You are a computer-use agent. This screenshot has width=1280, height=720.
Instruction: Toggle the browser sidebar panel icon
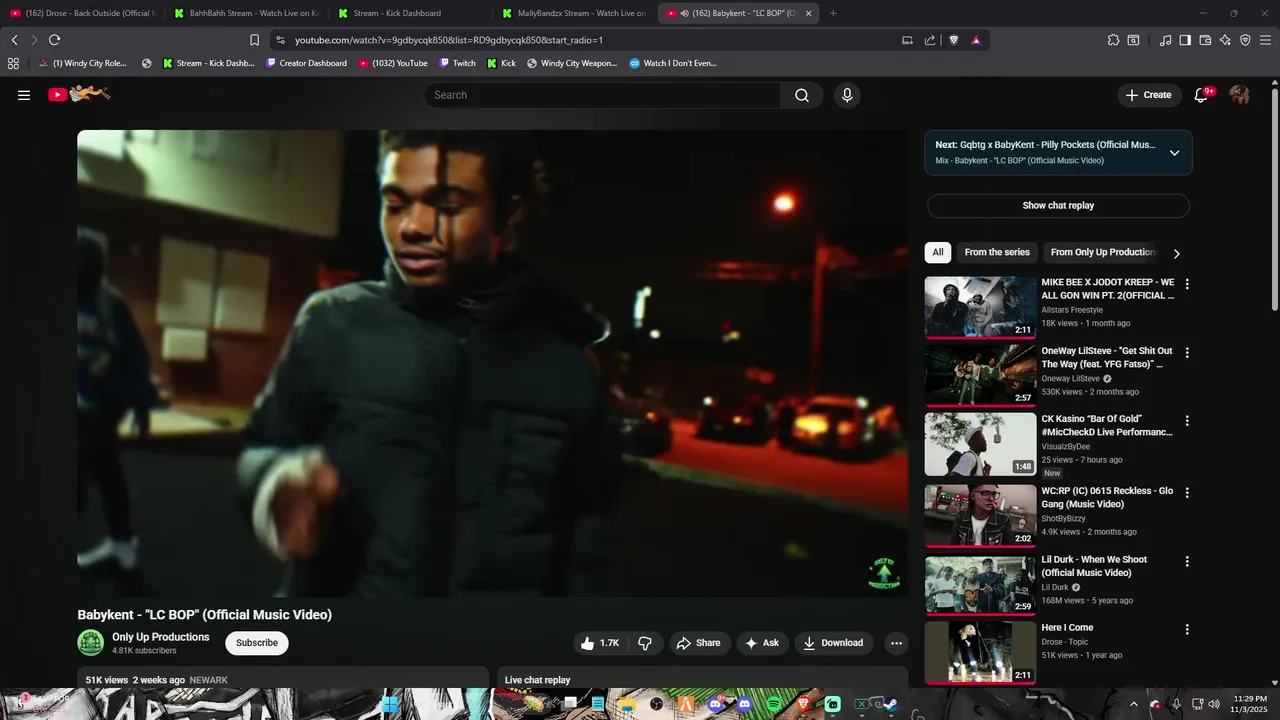click(x=1185, y=40)
